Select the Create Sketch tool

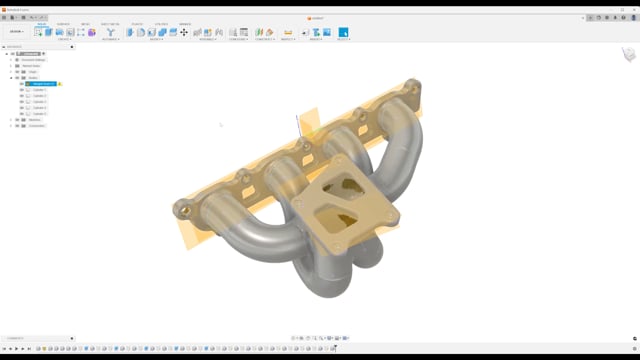38,32
